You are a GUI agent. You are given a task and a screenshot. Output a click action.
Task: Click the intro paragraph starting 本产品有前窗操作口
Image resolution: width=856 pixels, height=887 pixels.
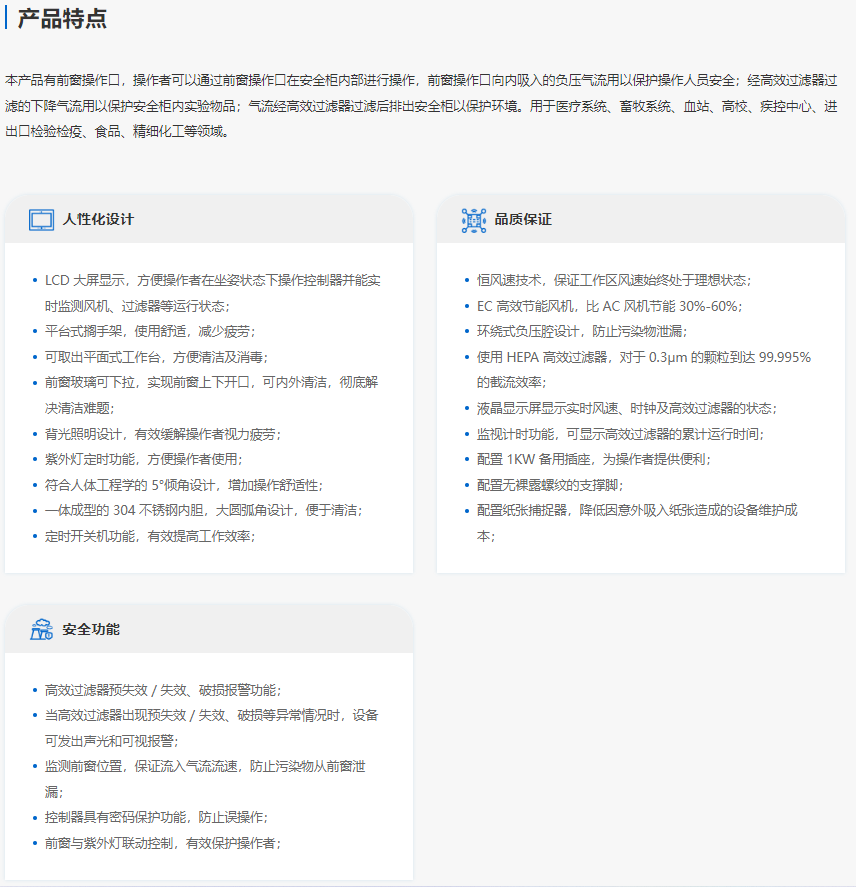coord(420,105)
